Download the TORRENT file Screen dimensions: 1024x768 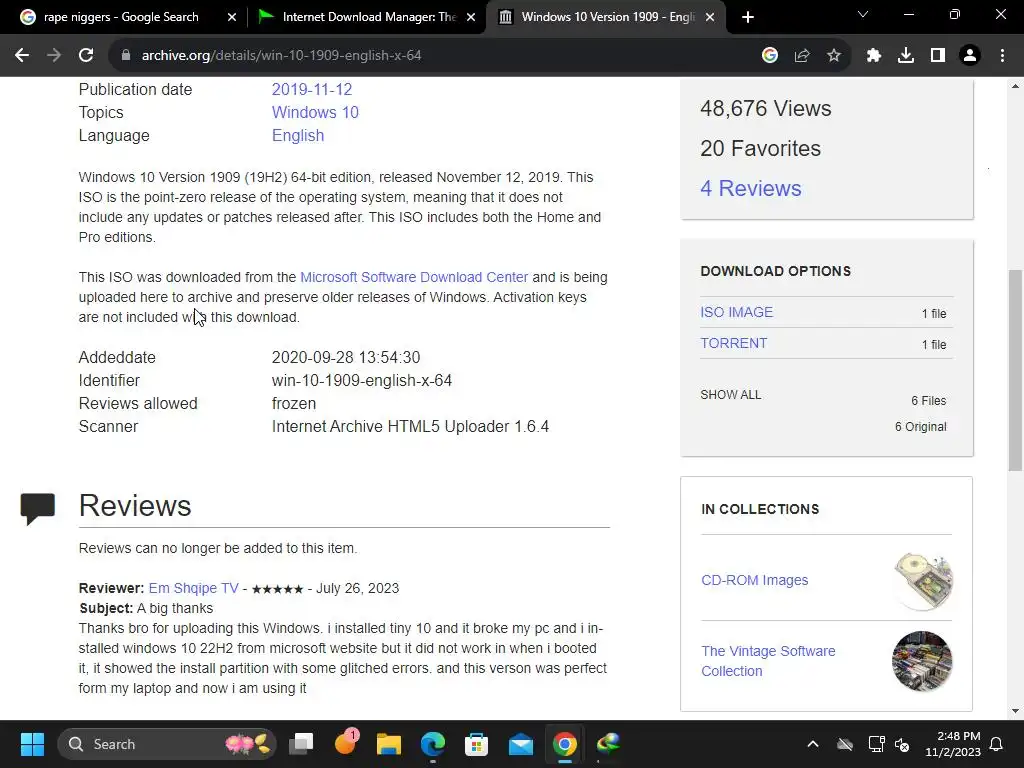[733, 344]
